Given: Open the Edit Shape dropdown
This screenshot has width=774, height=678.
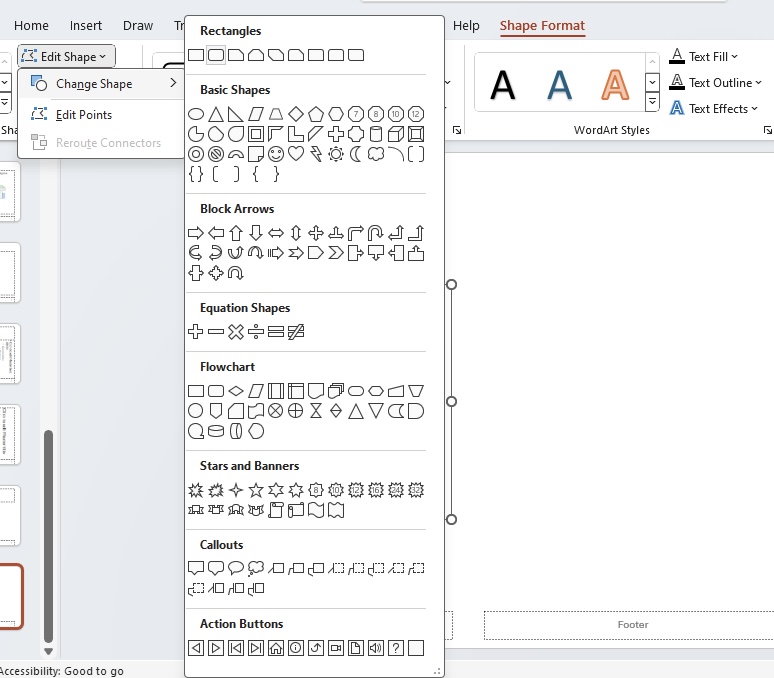Looking at the screenshot, I should pos(67,56).
